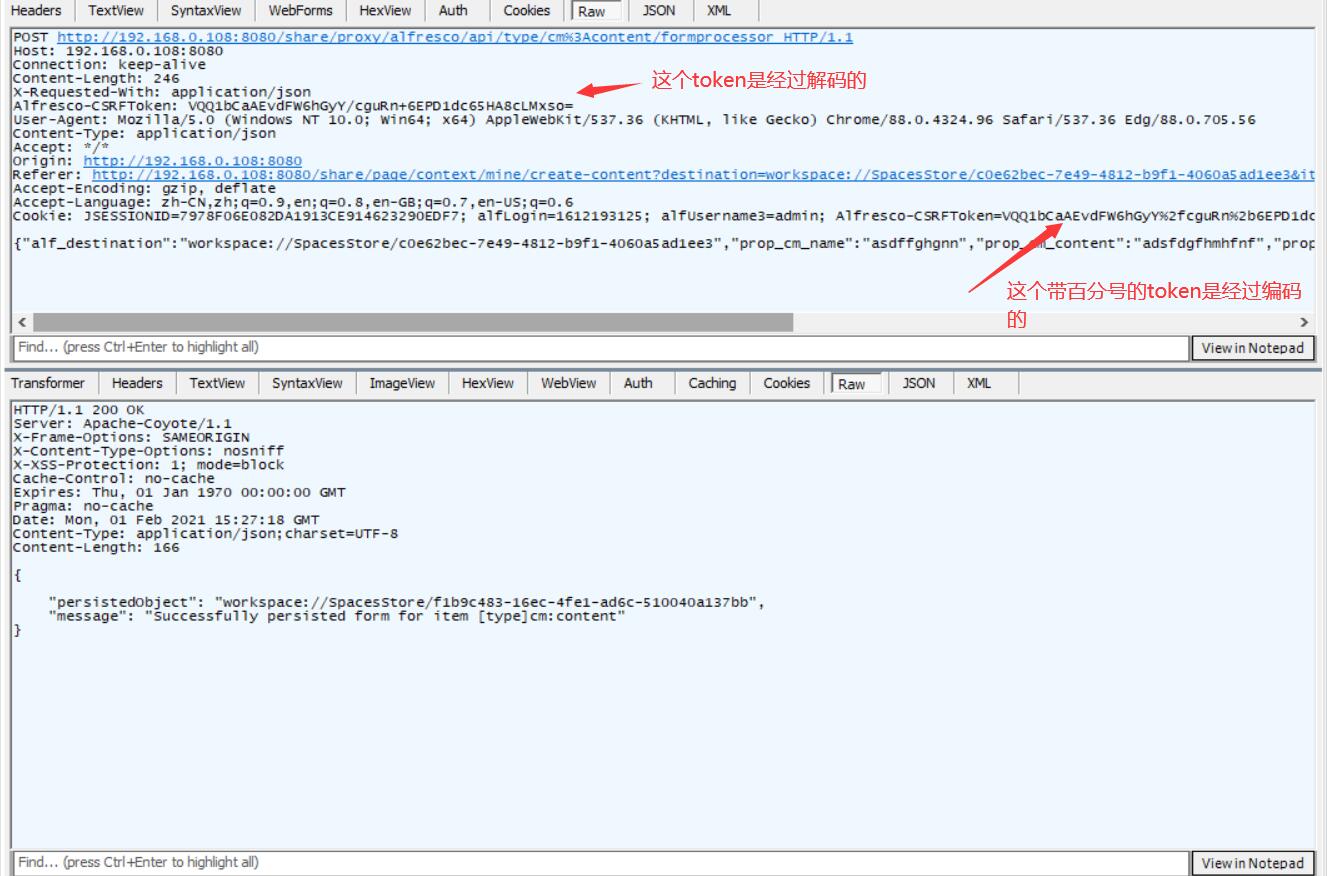Click the Successfully persisted message line
The height and width of the screenshot is (876, 1327).
pyautogui.click(x=336, y=617)
